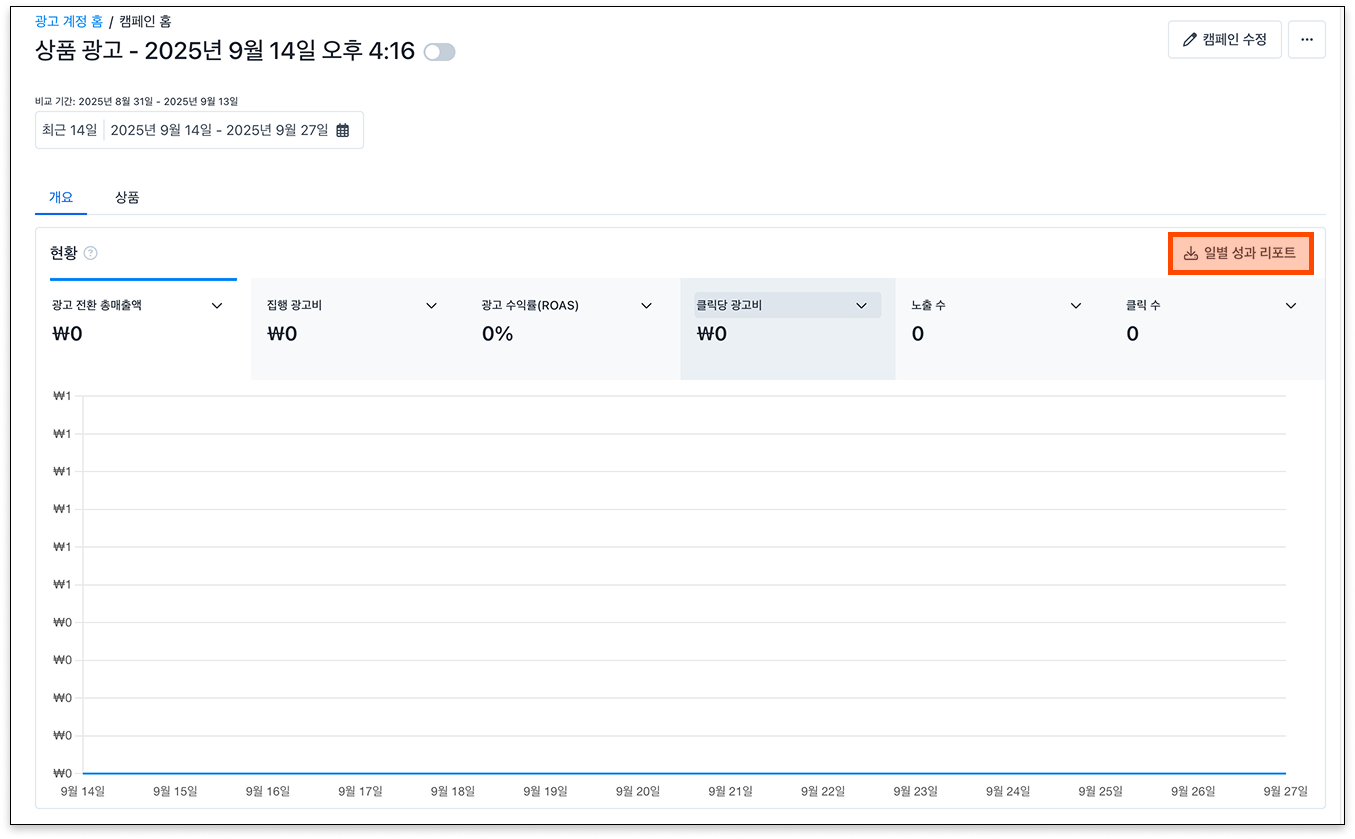Viewport: 1355px width, 839px height.
Task: Open the 광고 수익률(ROAS) dropdown chevron
Action: click(647, 306)
